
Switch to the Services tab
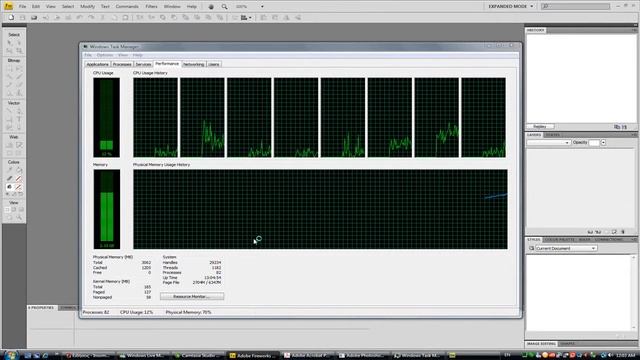(143, 64)
